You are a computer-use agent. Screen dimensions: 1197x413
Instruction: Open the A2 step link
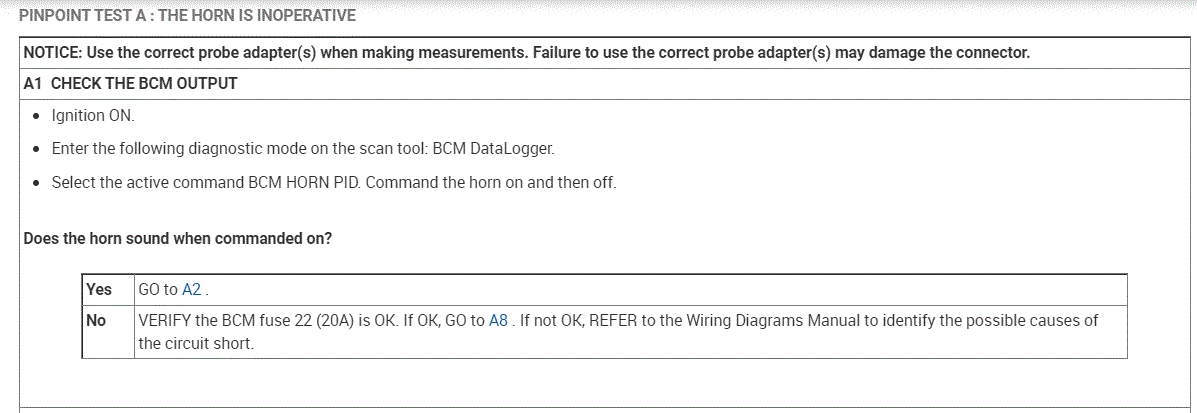(191, 290)
